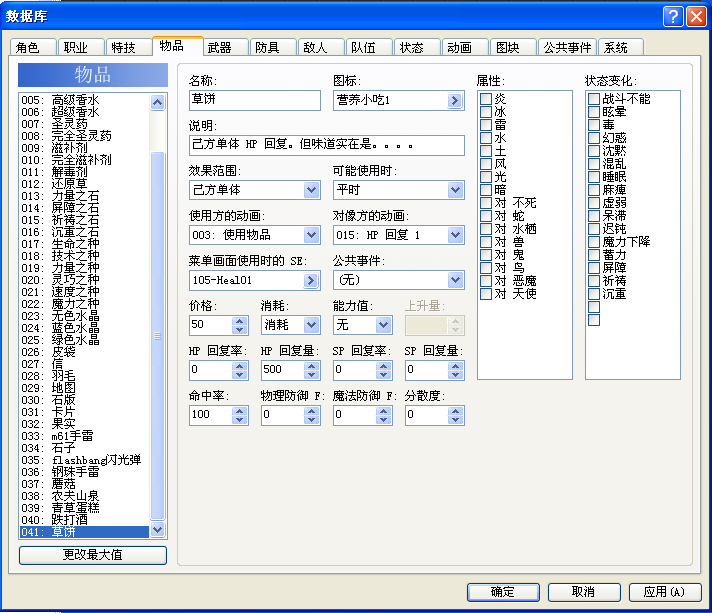Click the item list scrollbar thumb
The image size is (712, 613).
point(158,336)
